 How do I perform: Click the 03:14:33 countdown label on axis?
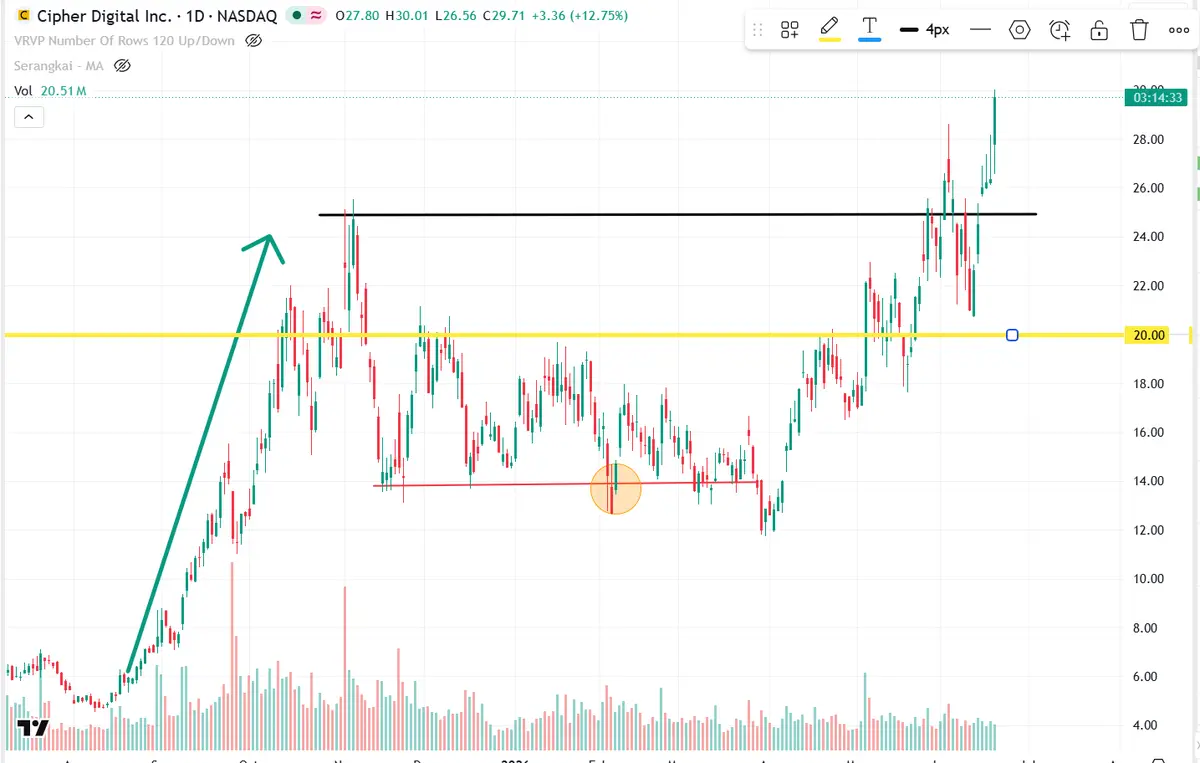1155,97
